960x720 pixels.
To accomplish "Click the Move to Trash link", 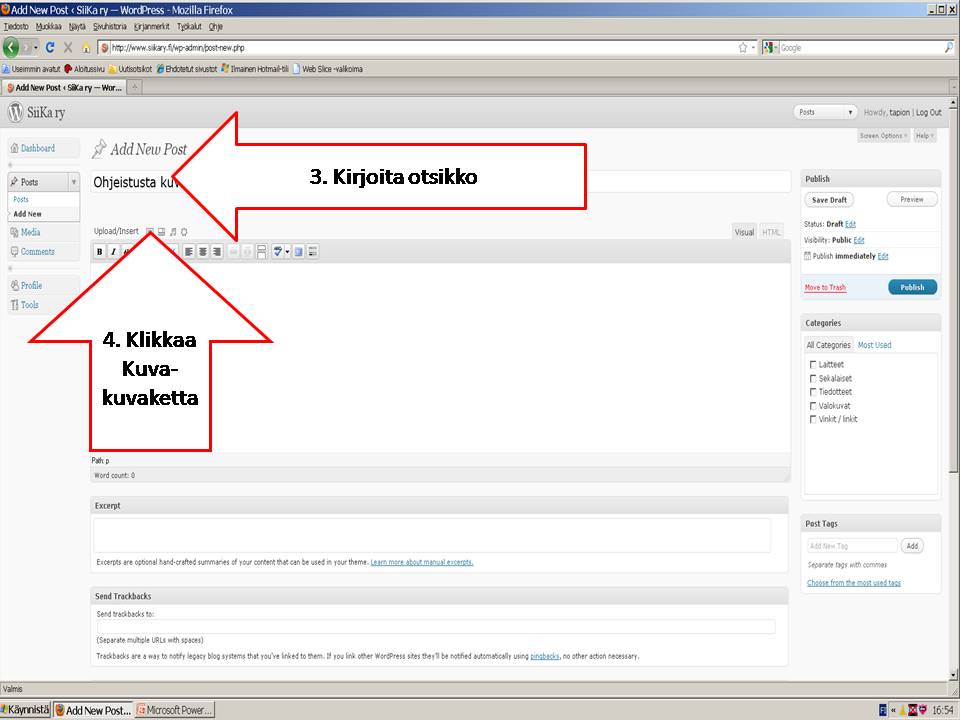I will coord(825,288).
